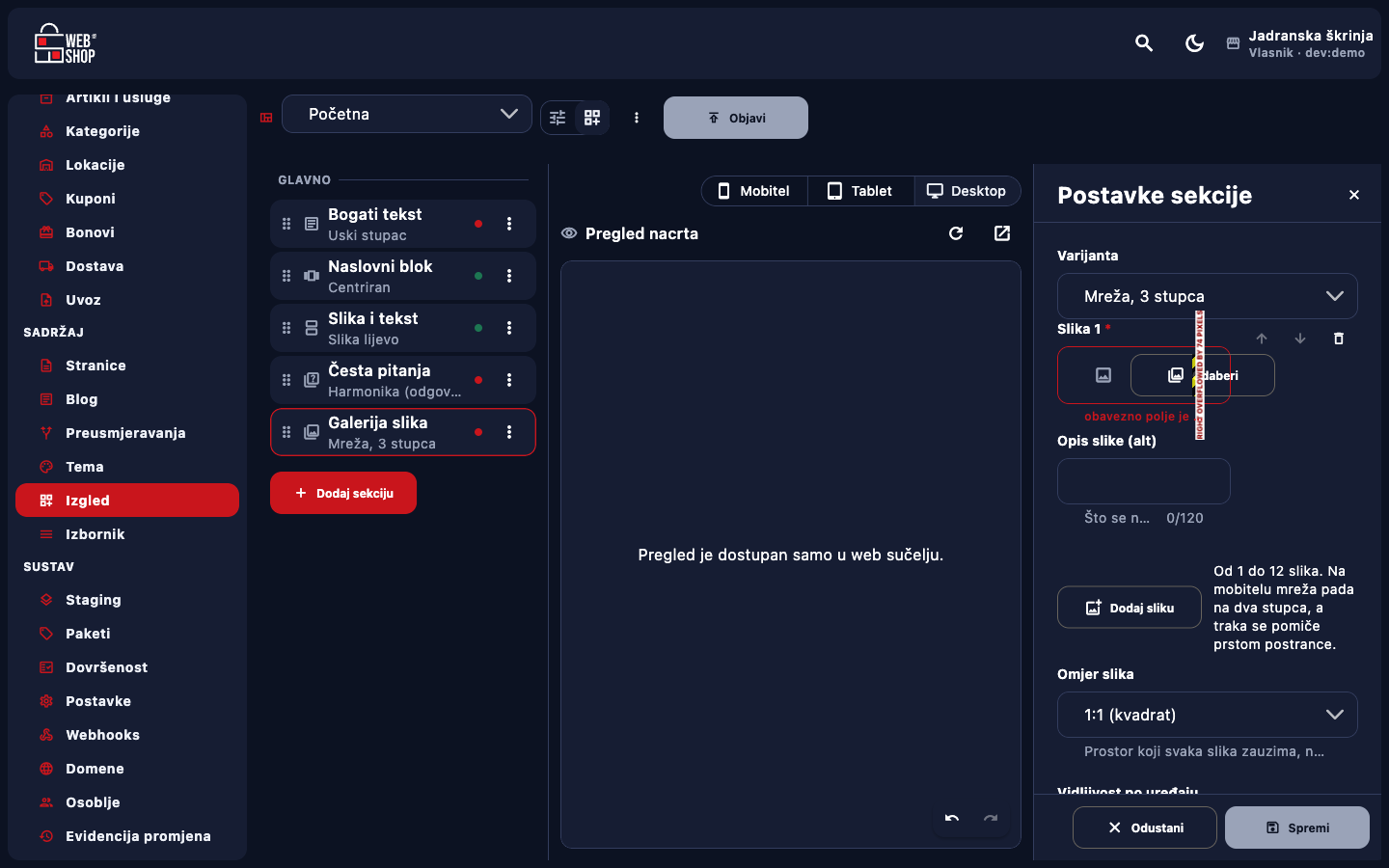Close the Postavke sekcije panel
The image size is (1389, 868).
pos(1354,195)
